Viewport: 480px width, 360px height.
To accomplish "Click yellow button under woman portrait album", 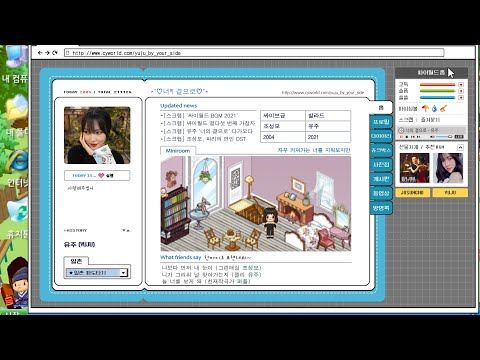I will [450, 192].
